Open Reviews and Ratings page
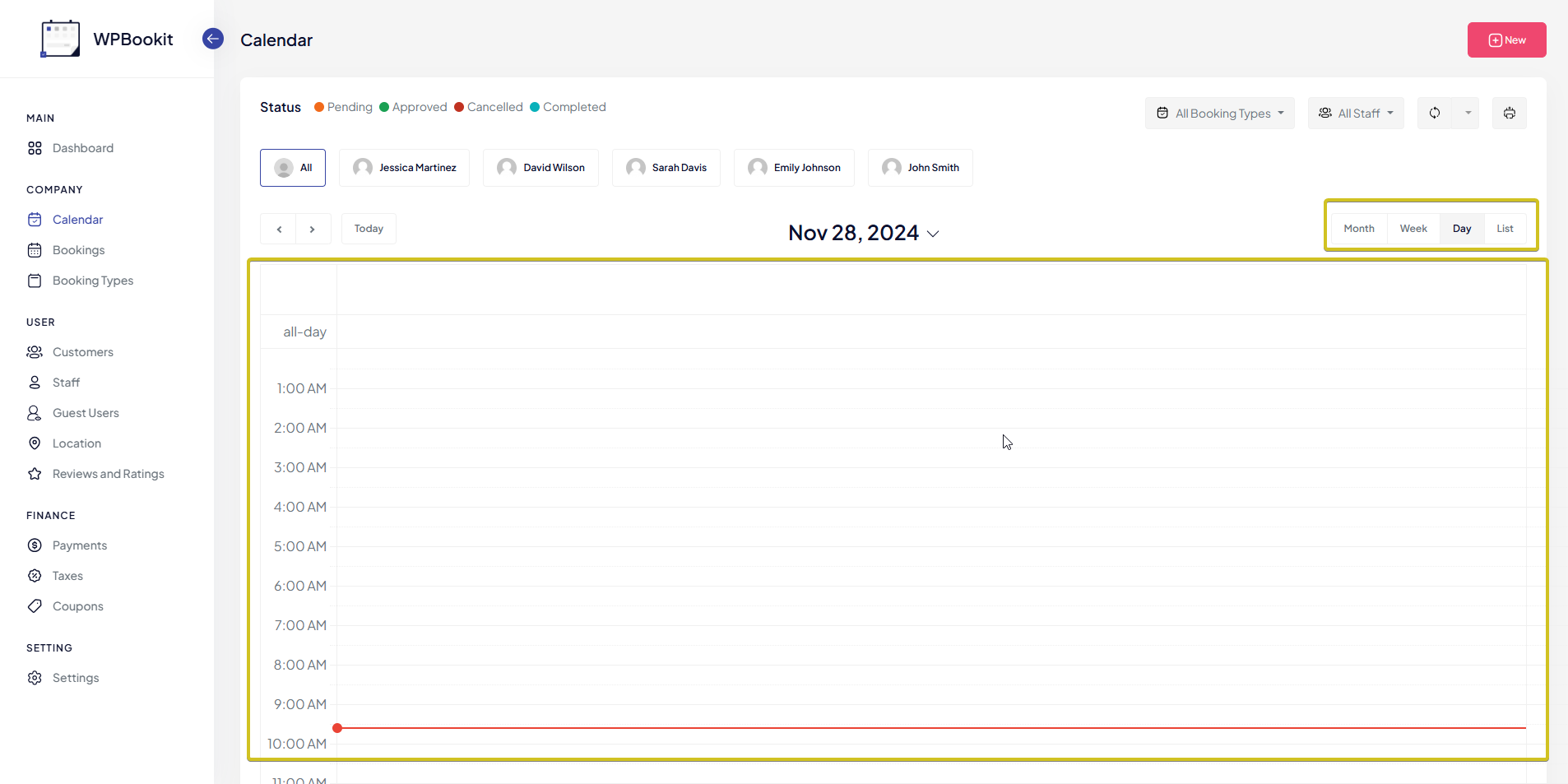1568x784 pixels. point(108,474)
